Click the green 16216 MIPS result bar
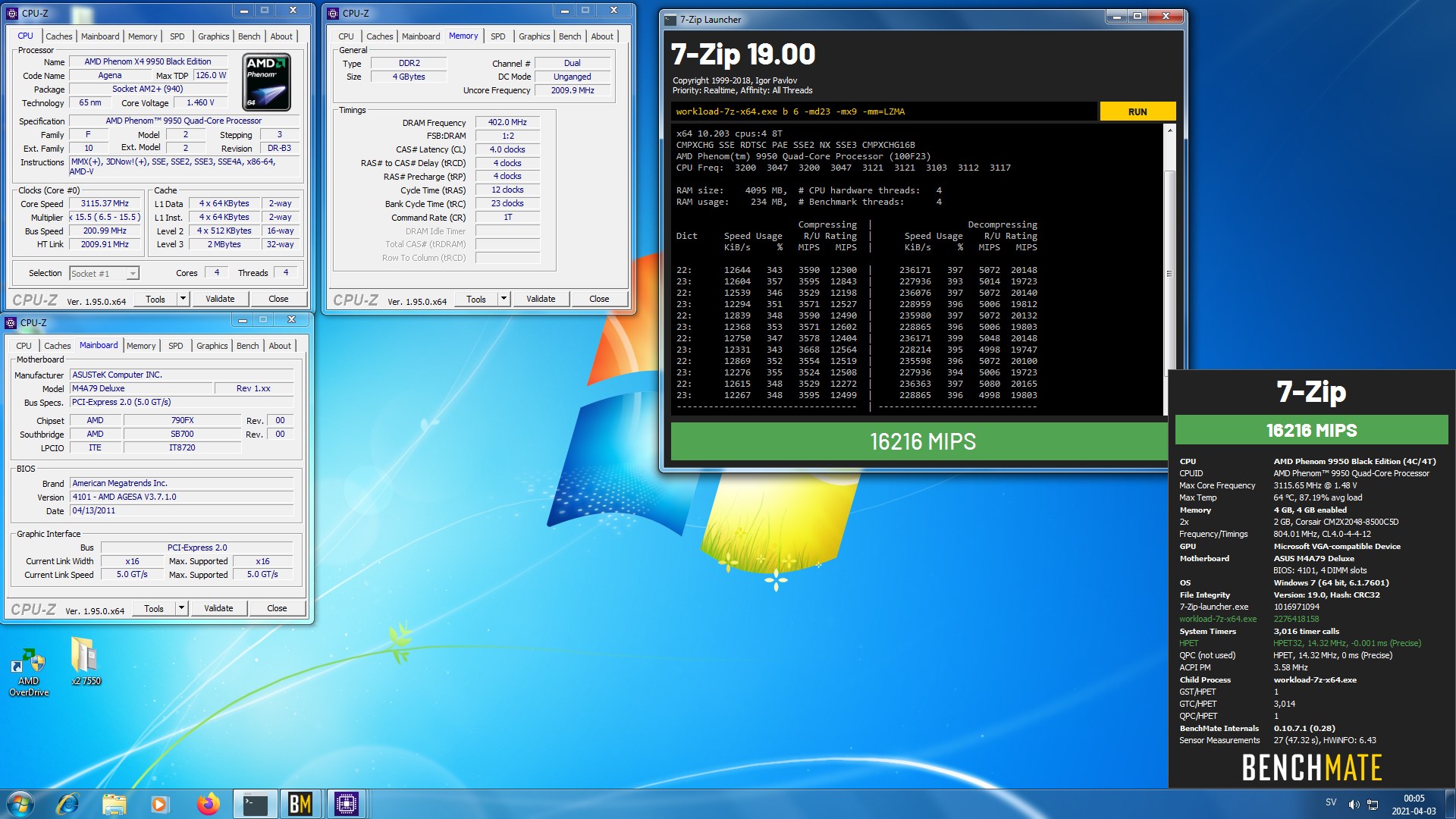 tap(919, 441)
